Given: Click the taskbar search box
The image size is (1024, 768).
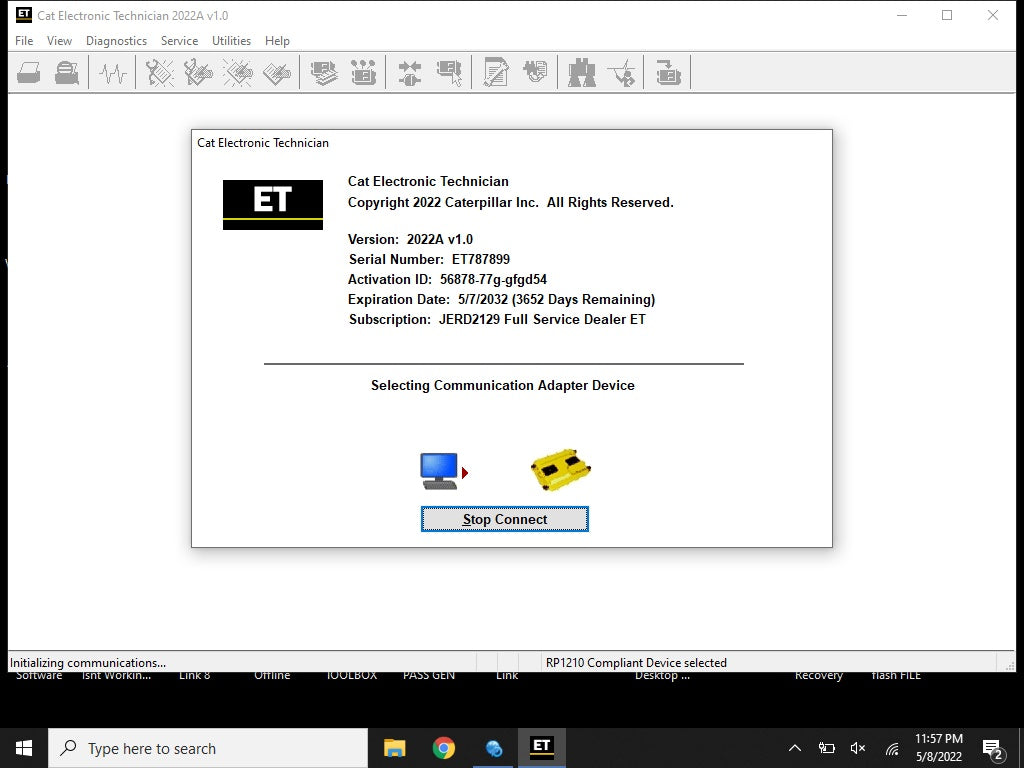Looking at the screenshot, I should coord(208,748).
